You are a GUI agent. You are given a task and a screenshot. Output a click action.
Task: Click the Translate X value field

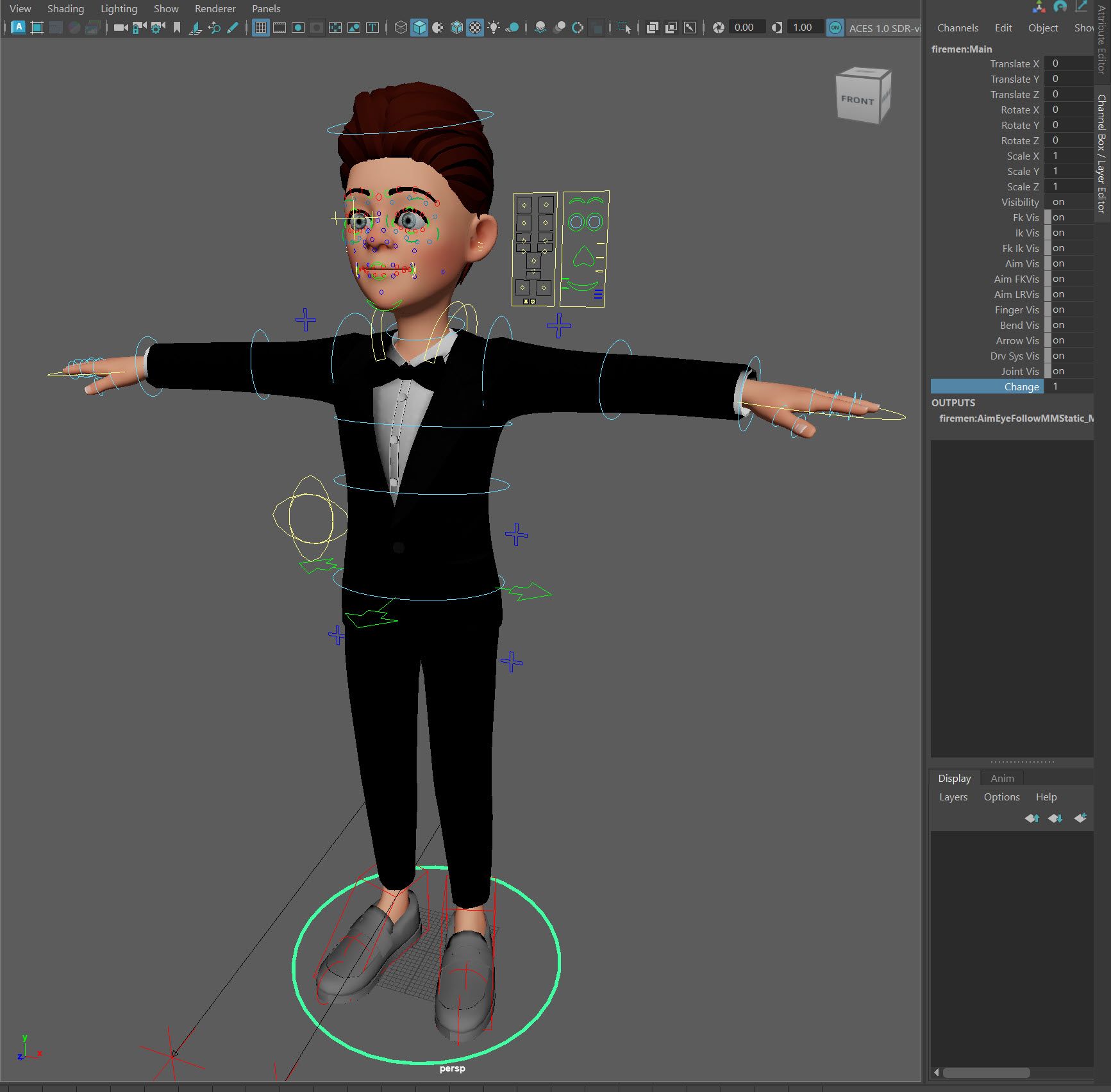[x=1068, y=63]
